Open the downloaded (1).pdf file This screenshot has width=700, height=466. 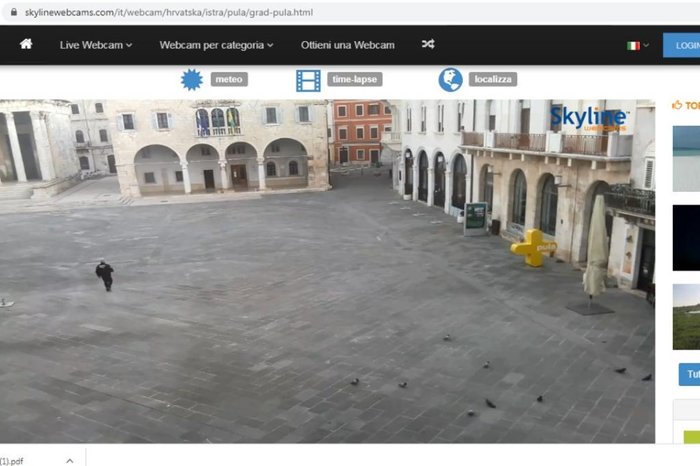tap(12, 461)
